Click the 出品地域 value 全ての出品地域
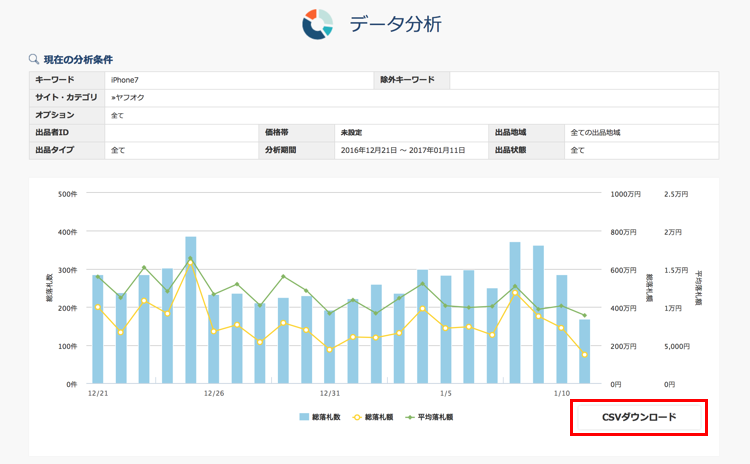750x464 pixels. click(596, 133)
